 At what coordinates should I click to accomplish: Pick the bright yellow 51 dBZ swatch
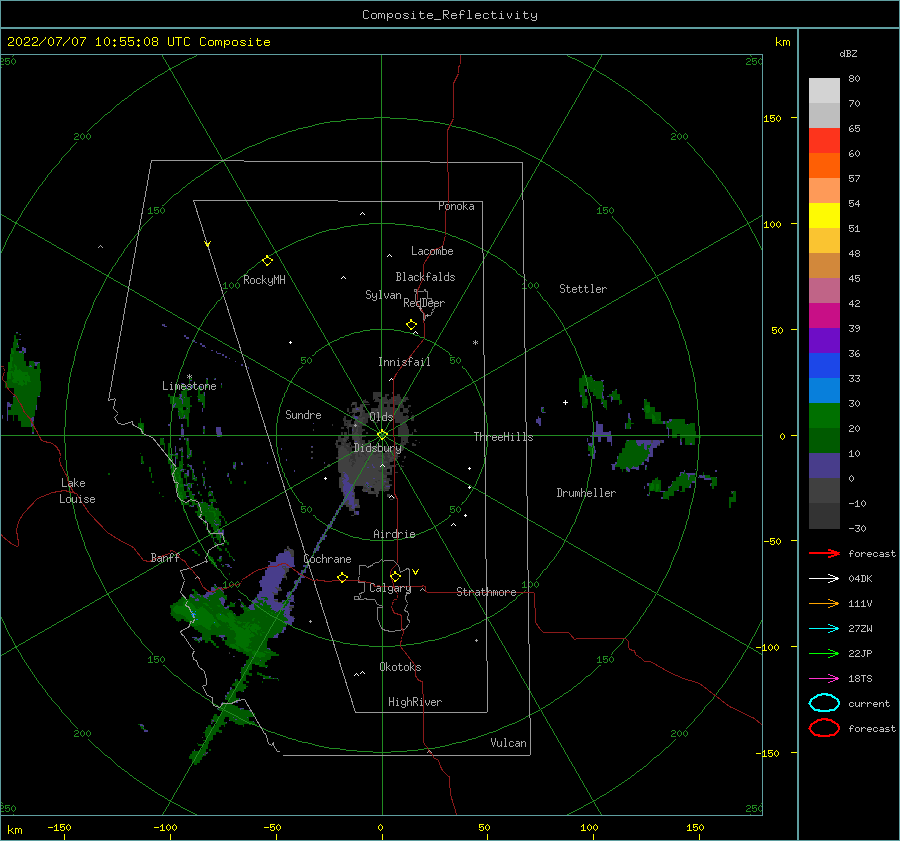click(x=824, y=215)
